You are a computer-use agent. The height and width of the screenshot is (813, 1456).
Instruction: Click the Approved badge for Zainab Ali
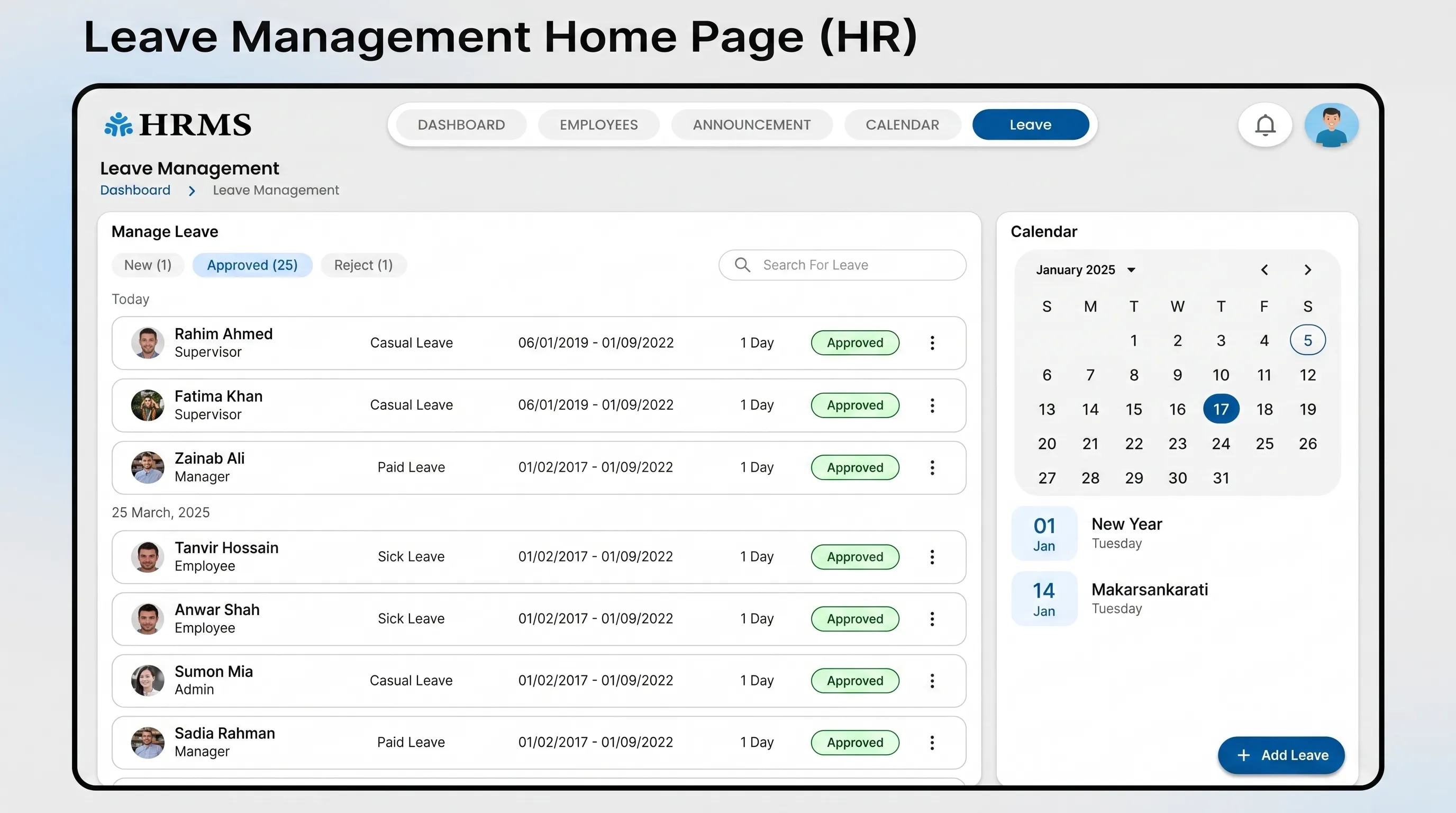[x=854, y=467]
